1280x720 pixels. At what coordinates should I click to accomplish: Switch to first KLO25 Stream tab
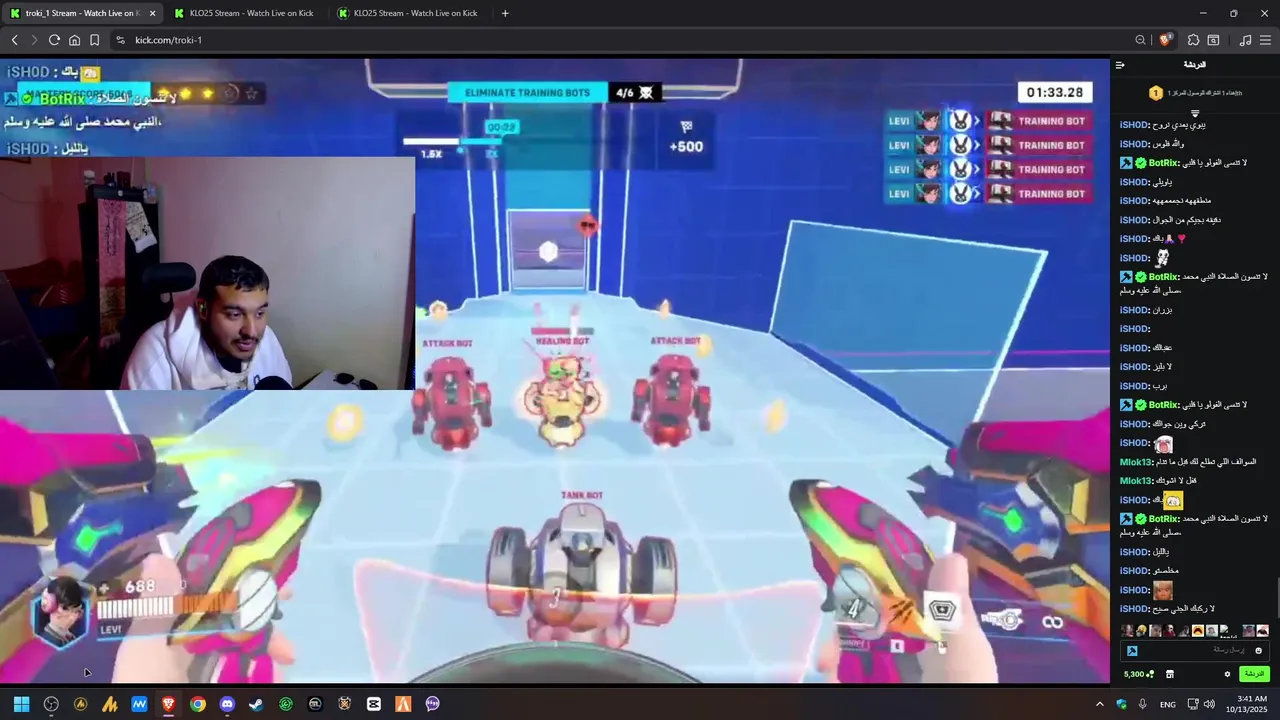(x=246, y=13)
